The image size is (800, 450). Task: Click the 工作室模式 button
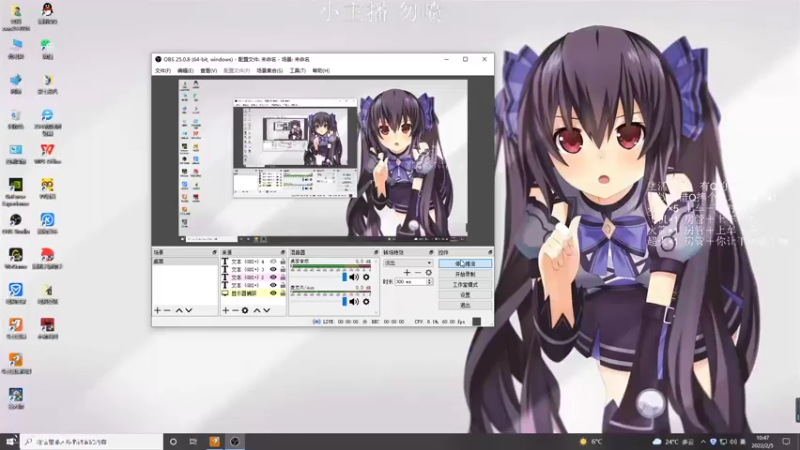coord(465,285)
